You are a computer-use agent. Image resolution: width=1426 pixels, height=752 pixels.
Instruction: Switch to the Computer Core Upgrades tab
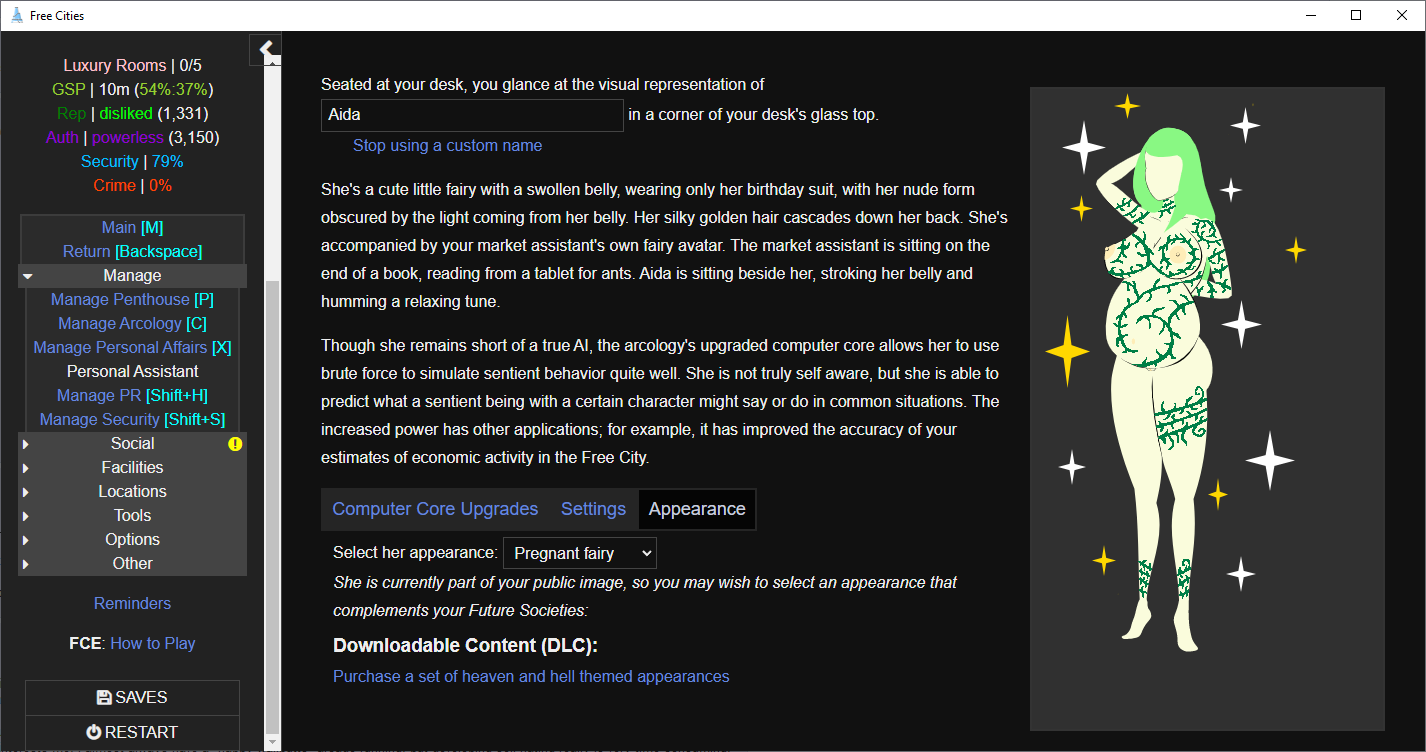435,509
